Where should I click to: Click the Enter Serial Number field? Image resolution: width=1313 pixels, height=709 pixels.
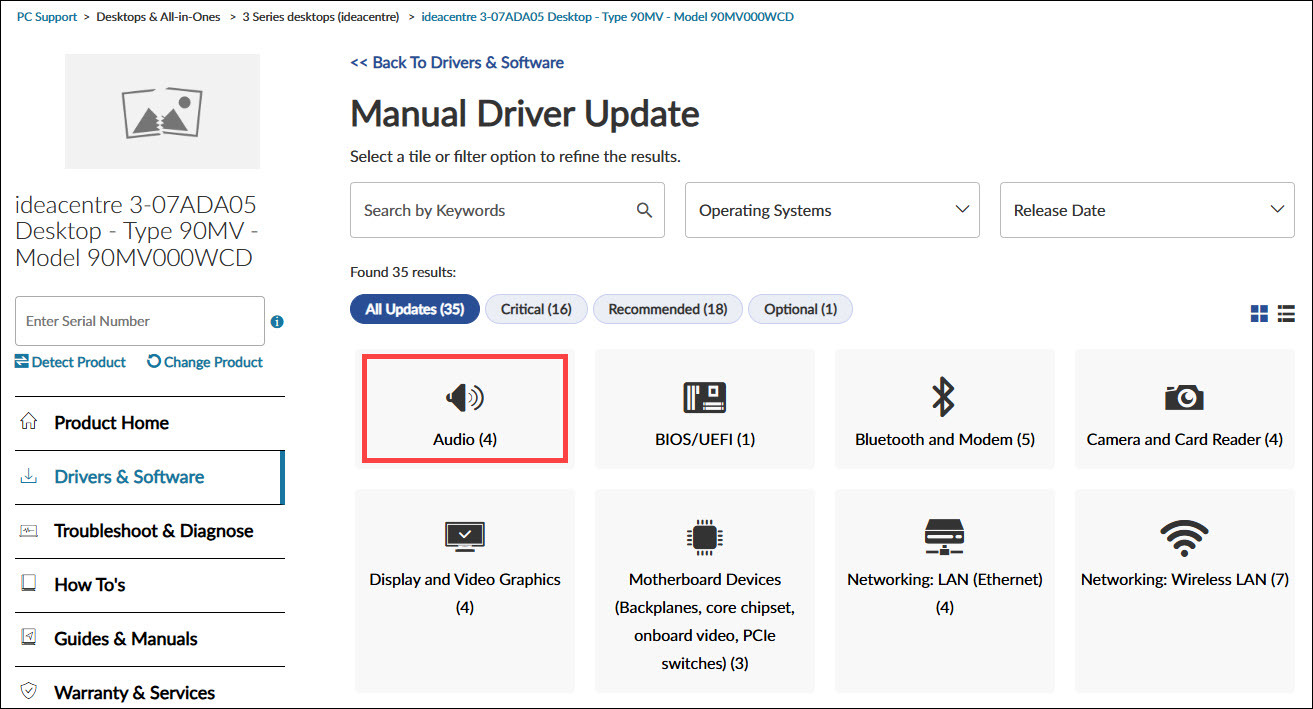click(140, 321)
